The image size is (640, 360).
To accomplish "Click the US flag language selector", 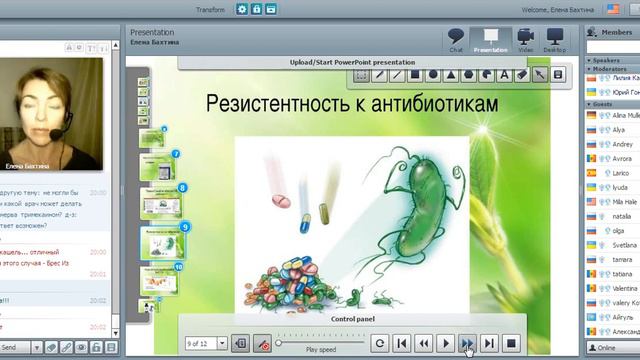I will 613,9.
